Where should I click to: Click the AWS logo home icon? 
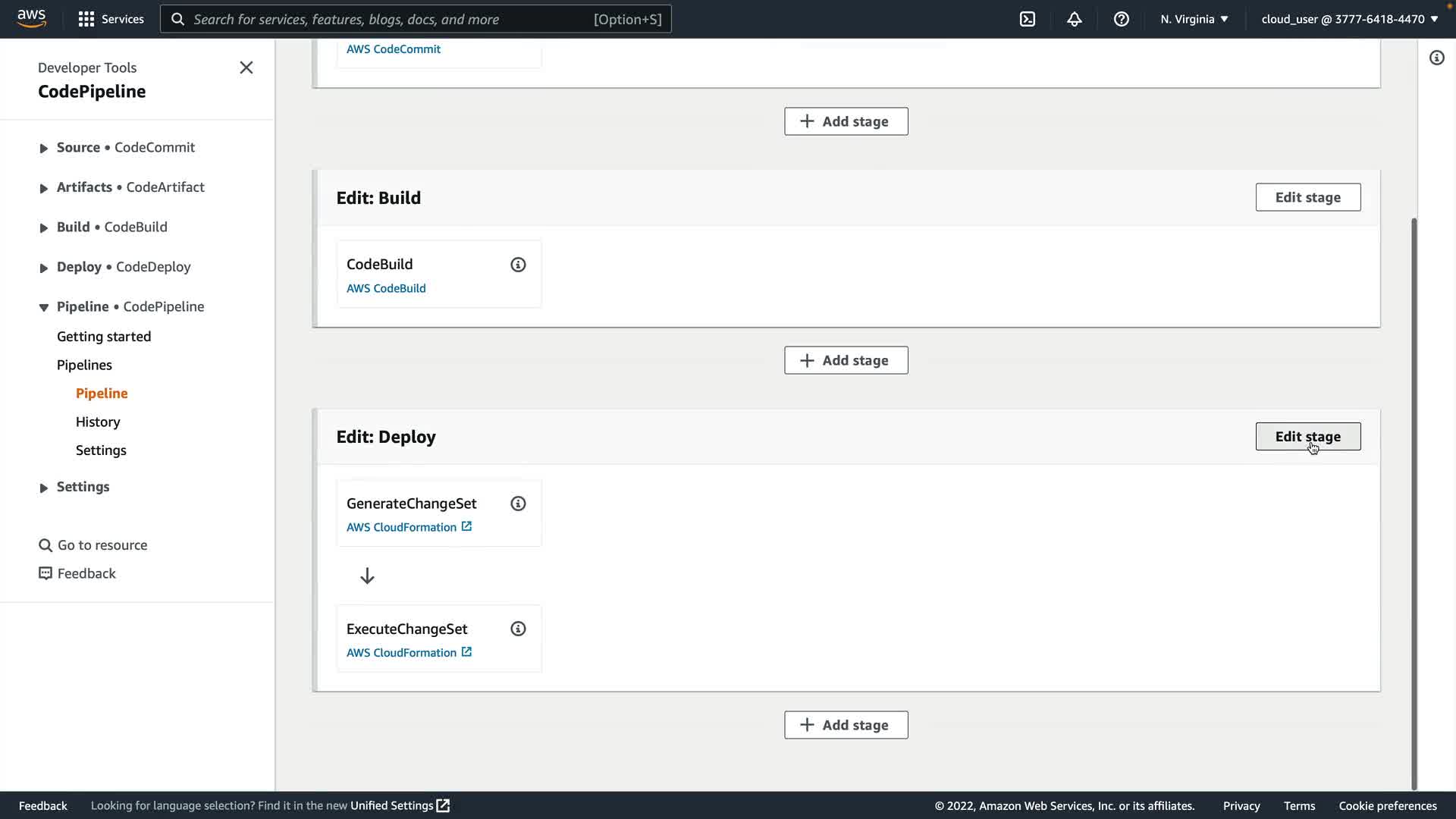32,18
